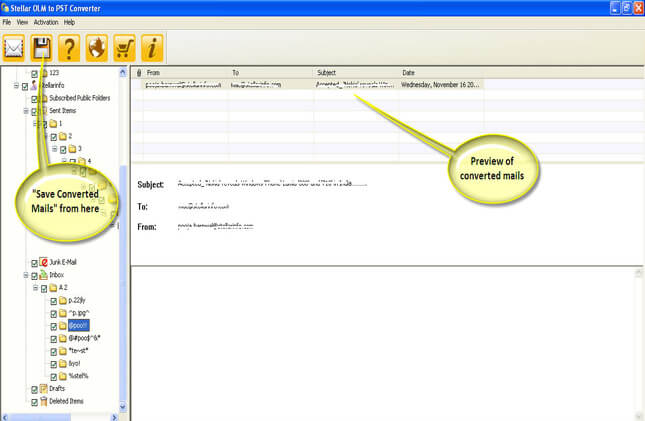Collapse the A 2 folder node
Viewport: 645px width, 421px height.
(x=35, y=288)
